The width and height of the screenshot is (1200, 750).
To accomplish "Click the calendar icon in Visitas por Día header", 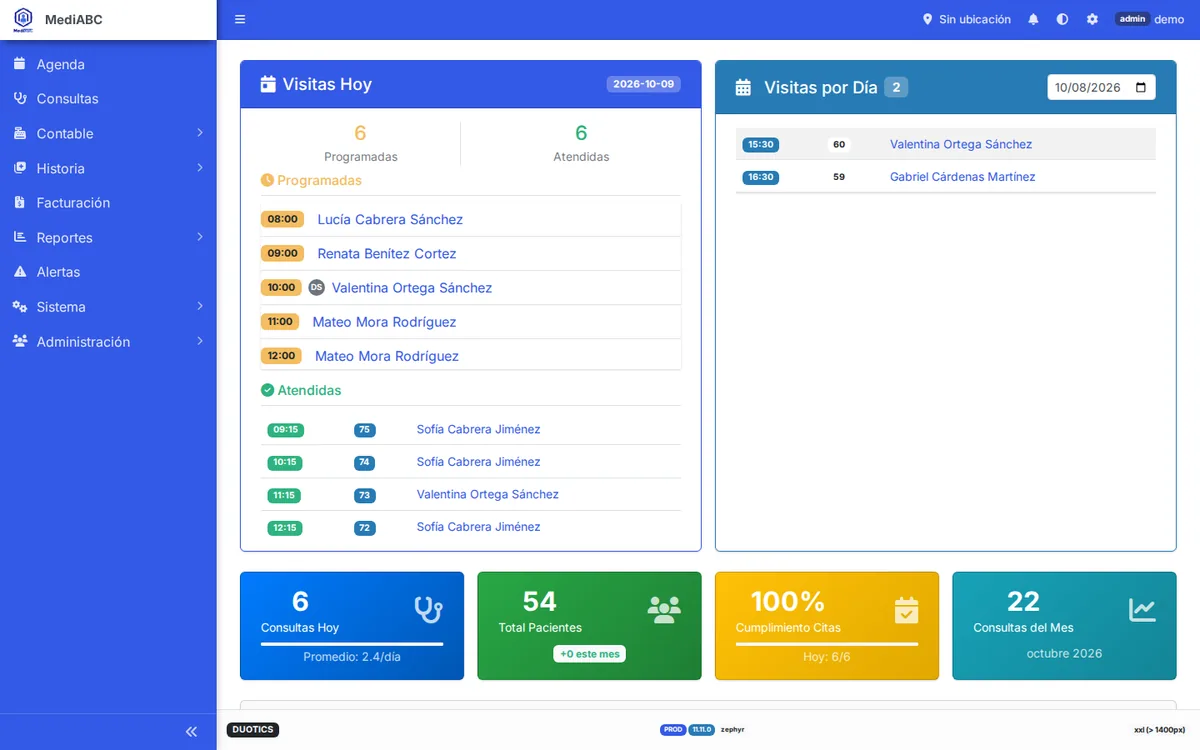I will point(743,88).
